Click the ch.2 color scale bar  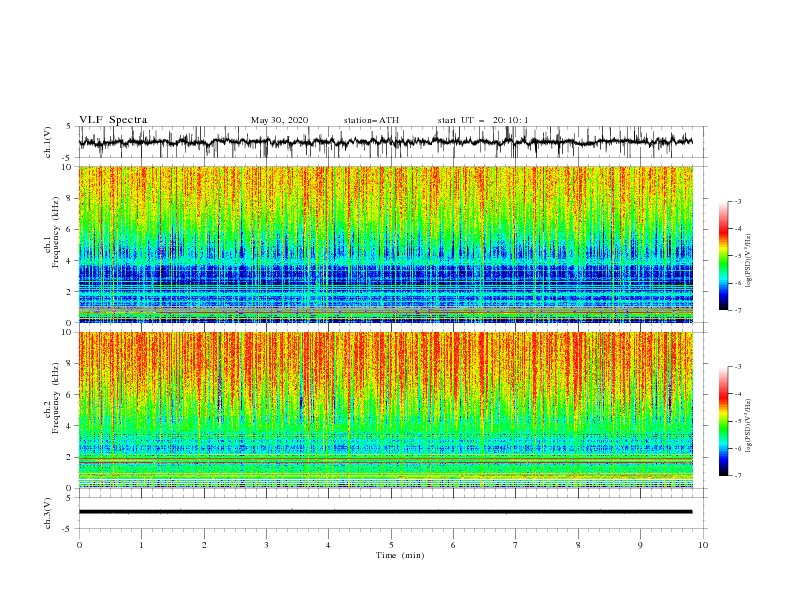[x=723, y=421]
